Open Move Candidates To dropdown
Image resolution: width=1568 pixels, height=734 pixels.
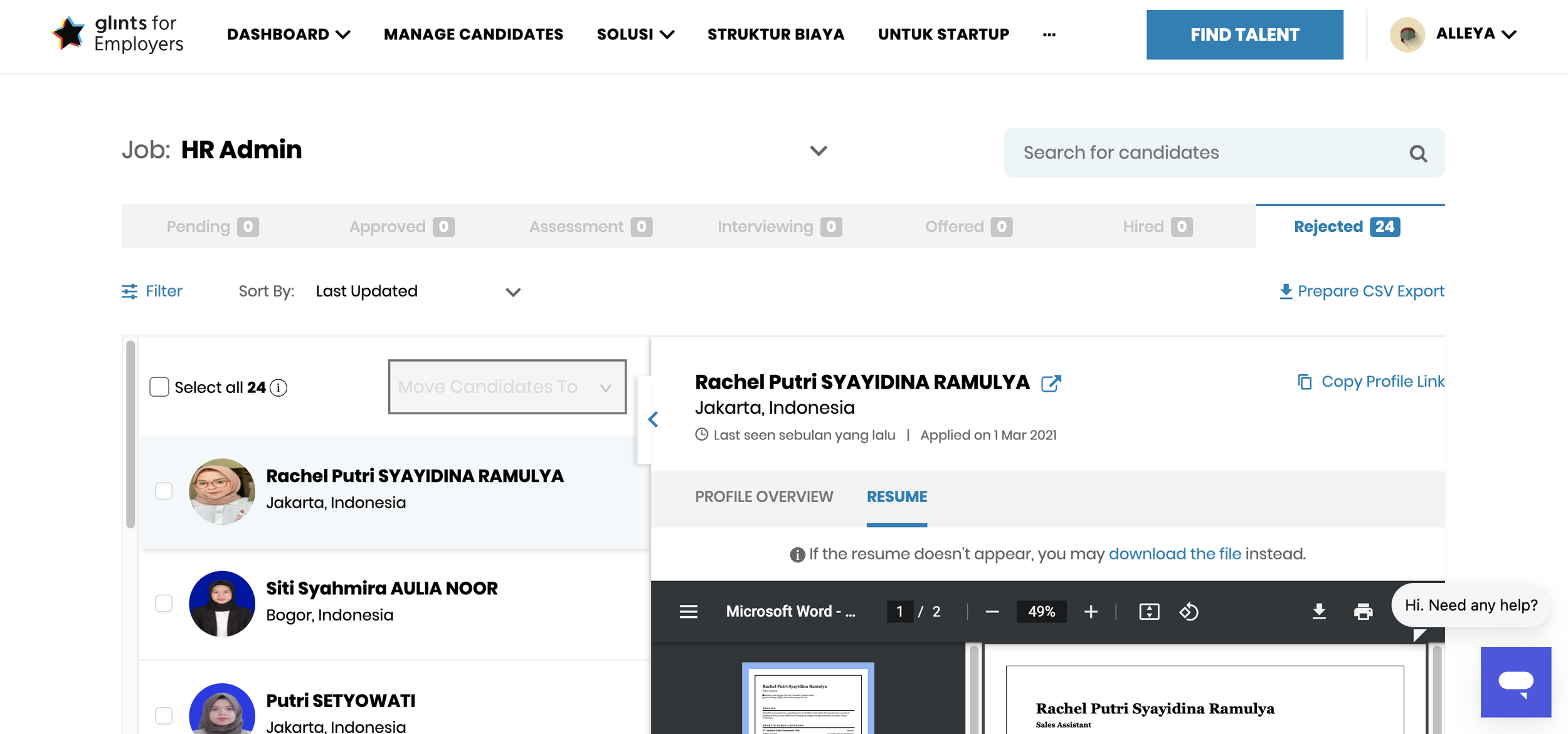click(x=507, y=387)
